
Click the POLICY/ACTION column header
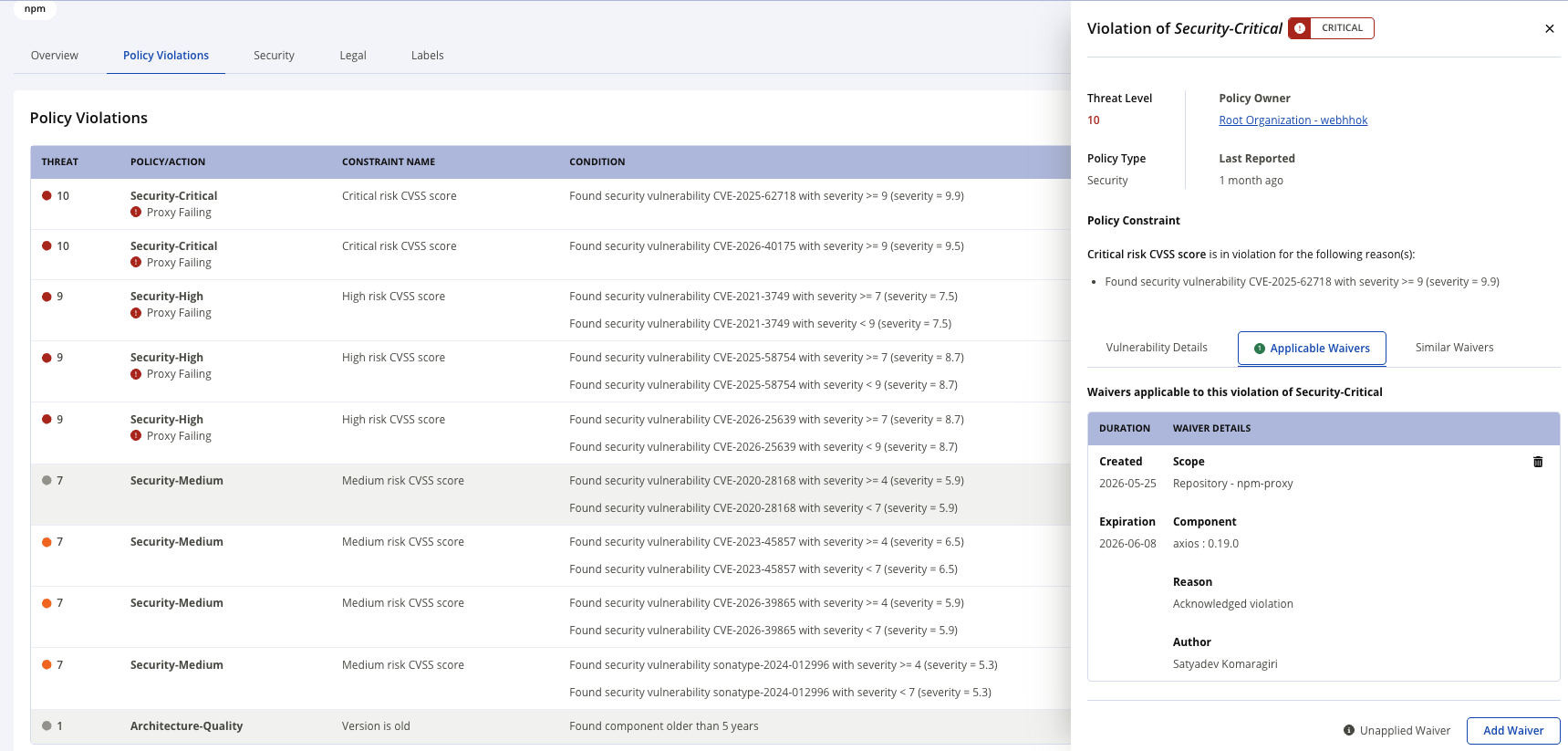point(168,162)
